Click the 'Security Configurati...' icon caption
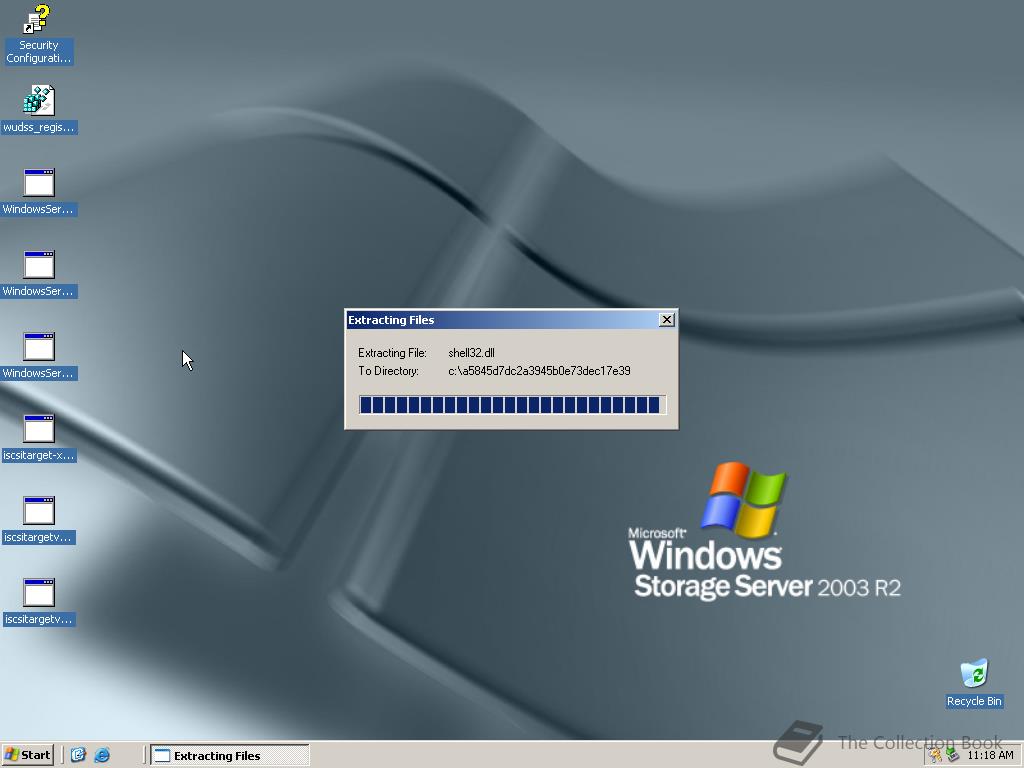 pyautogui.click(x=39, y=52)
